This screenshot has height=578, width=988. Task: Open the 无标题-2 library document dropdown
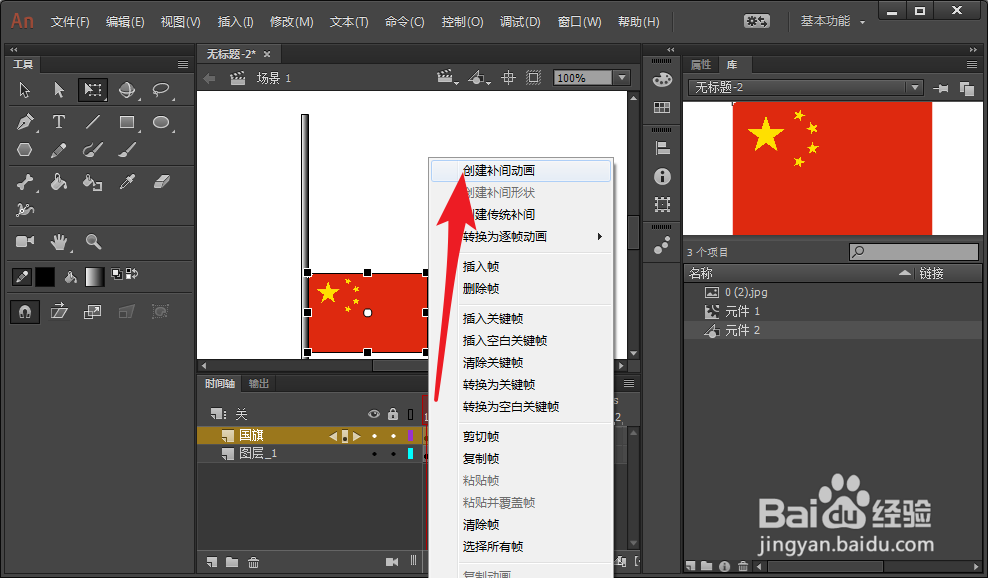(x=915, y=88)
